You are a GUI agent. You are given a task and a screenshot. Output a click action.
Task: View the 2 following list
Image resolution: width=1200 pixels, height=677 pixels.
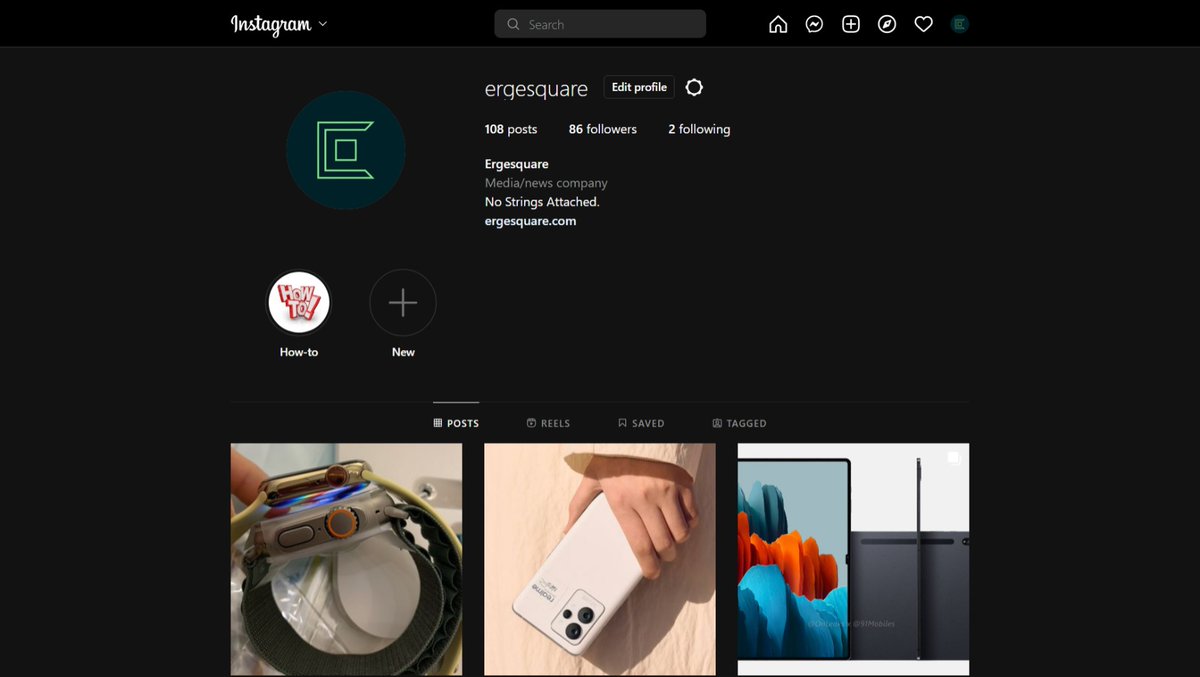click(699, 129)
